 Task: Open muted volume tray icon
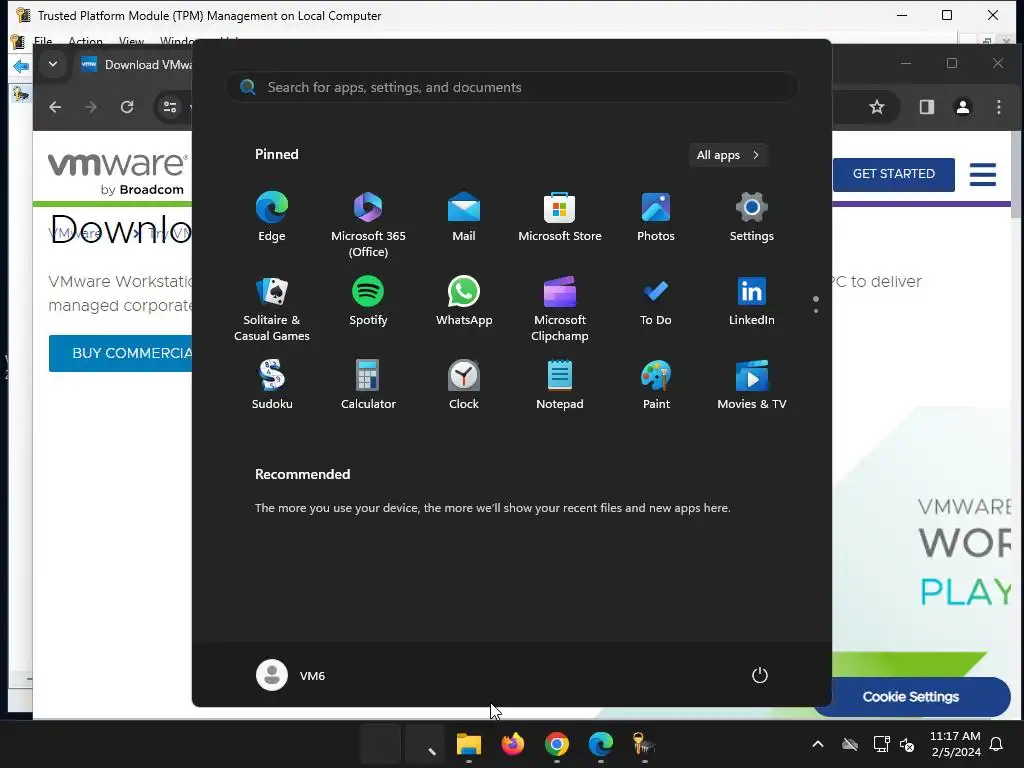point(907,744)
